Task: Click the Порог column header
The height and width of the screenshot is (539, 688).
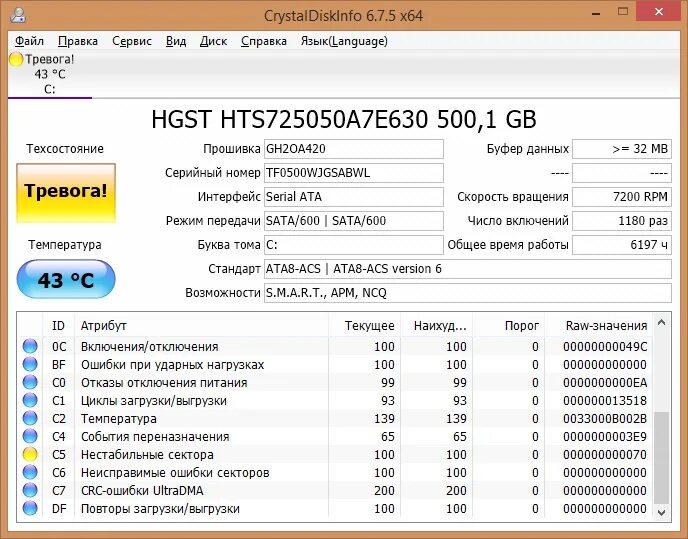Action: click(509, 326)
